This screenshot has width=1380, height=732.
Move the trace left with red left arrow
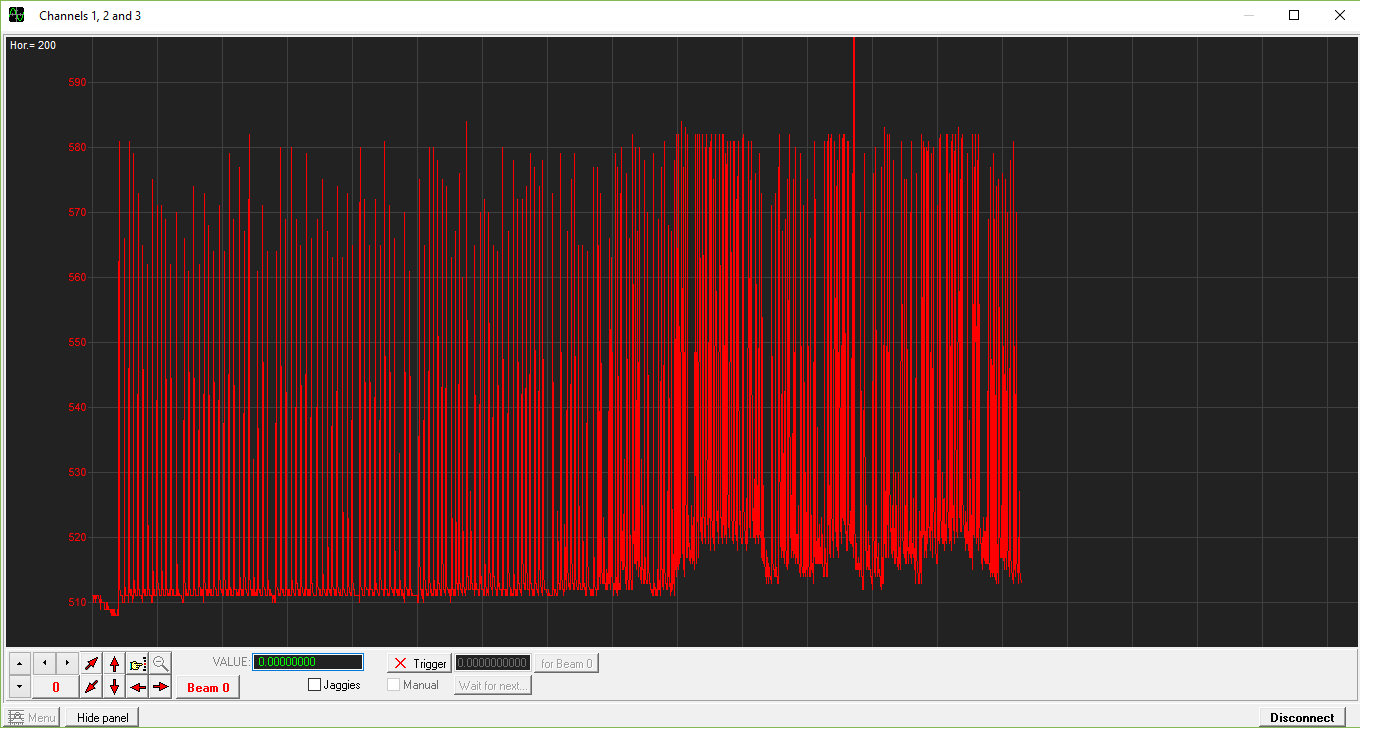tap(138, 687)
